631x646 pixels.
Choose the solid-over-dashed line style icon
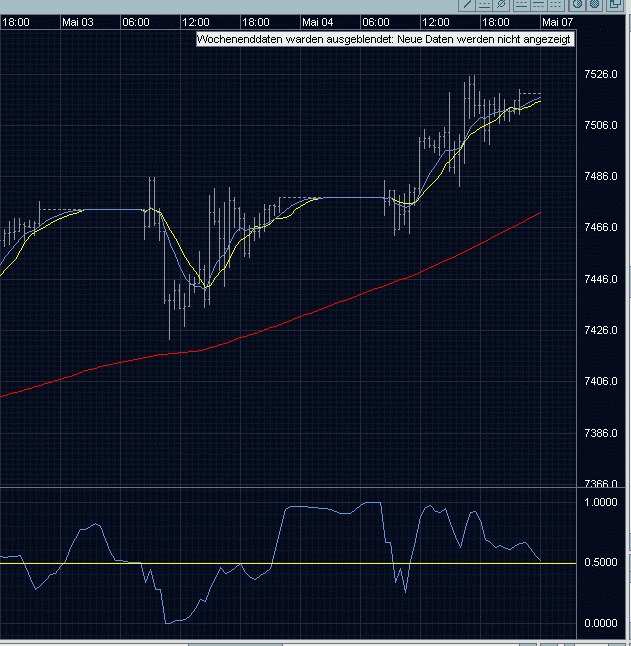539,4
